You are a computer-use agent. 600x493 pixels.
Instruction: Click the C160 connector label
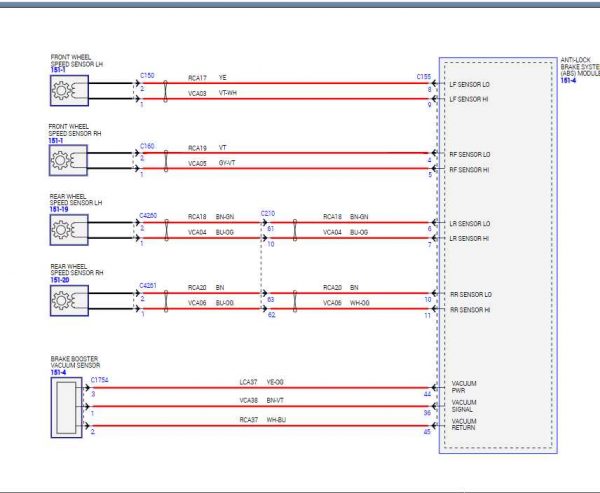click(147, 146)
